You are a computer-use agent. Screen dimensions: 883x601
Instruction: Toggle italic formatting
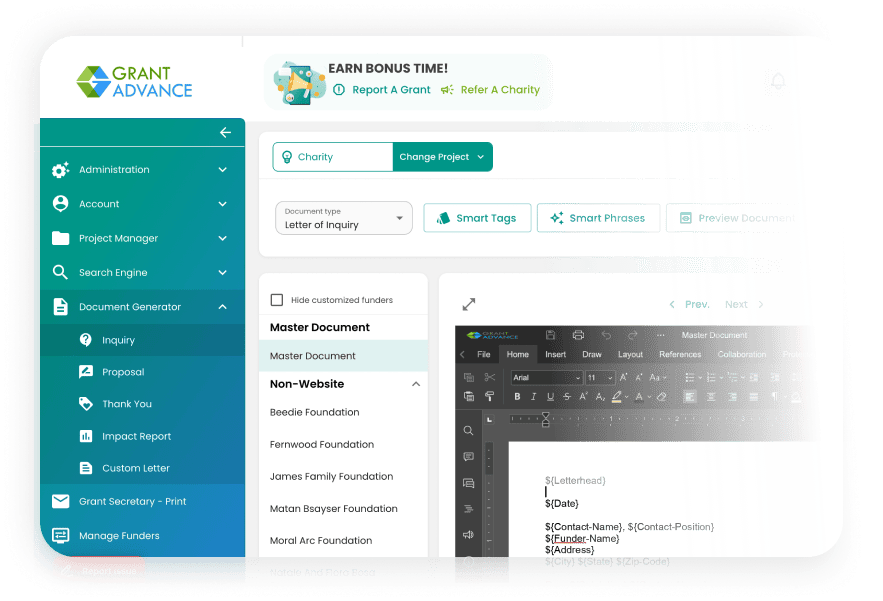[533, 397]
